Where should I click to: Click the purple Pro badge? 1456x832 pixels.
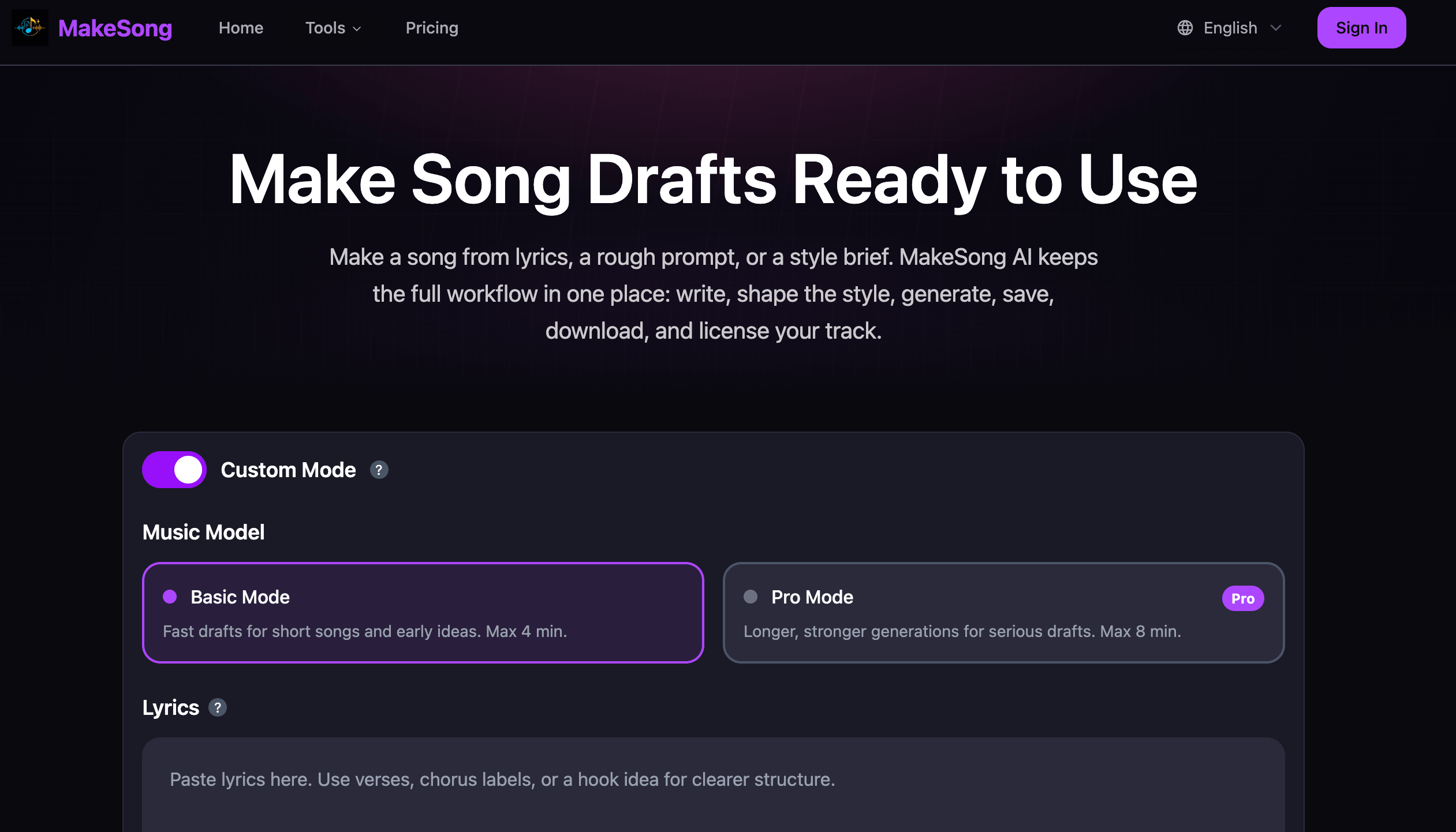(x=1242, y=598)
